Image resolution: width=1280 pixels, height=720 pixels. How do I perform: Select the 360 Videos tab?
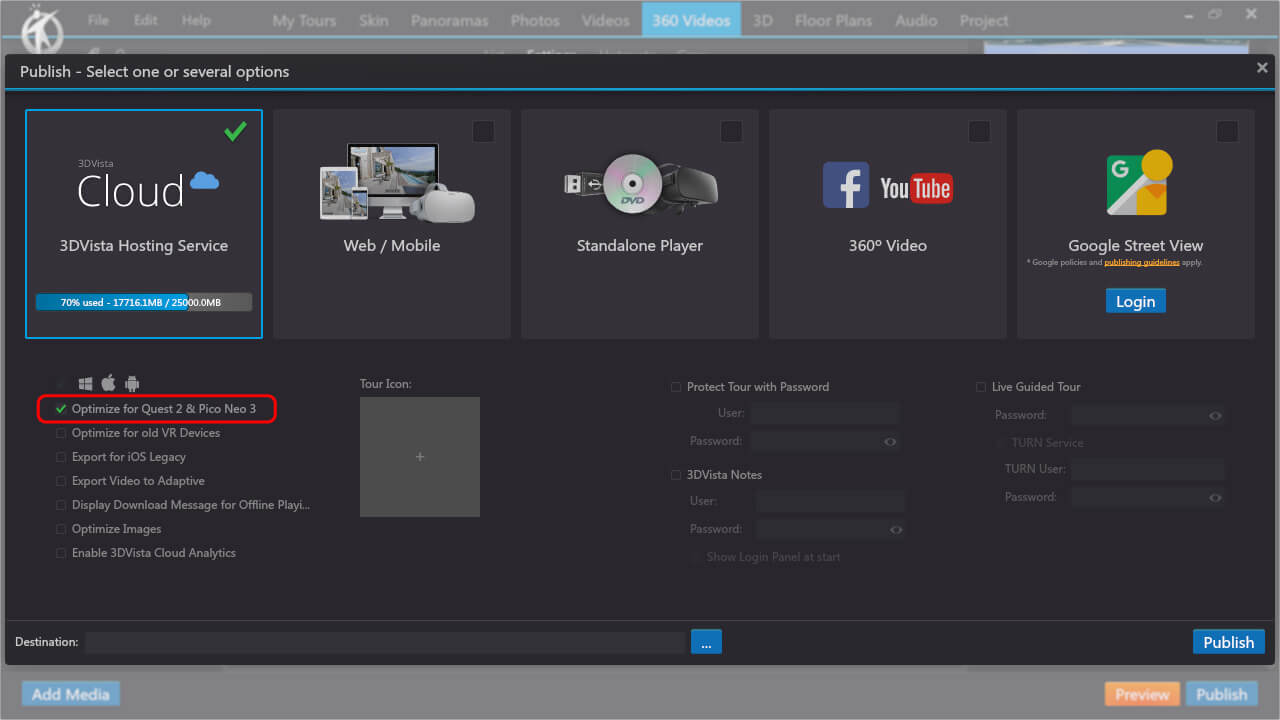(691, 20)
